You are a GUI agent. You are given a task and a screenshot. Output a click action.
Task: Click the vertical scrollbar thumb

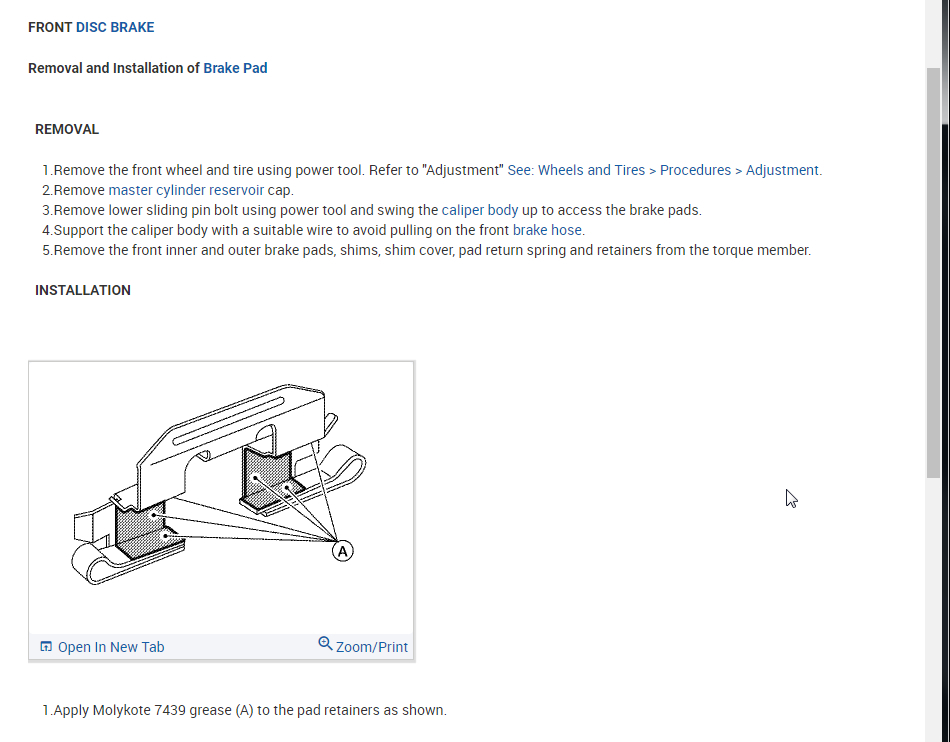(x=933, y=273)
